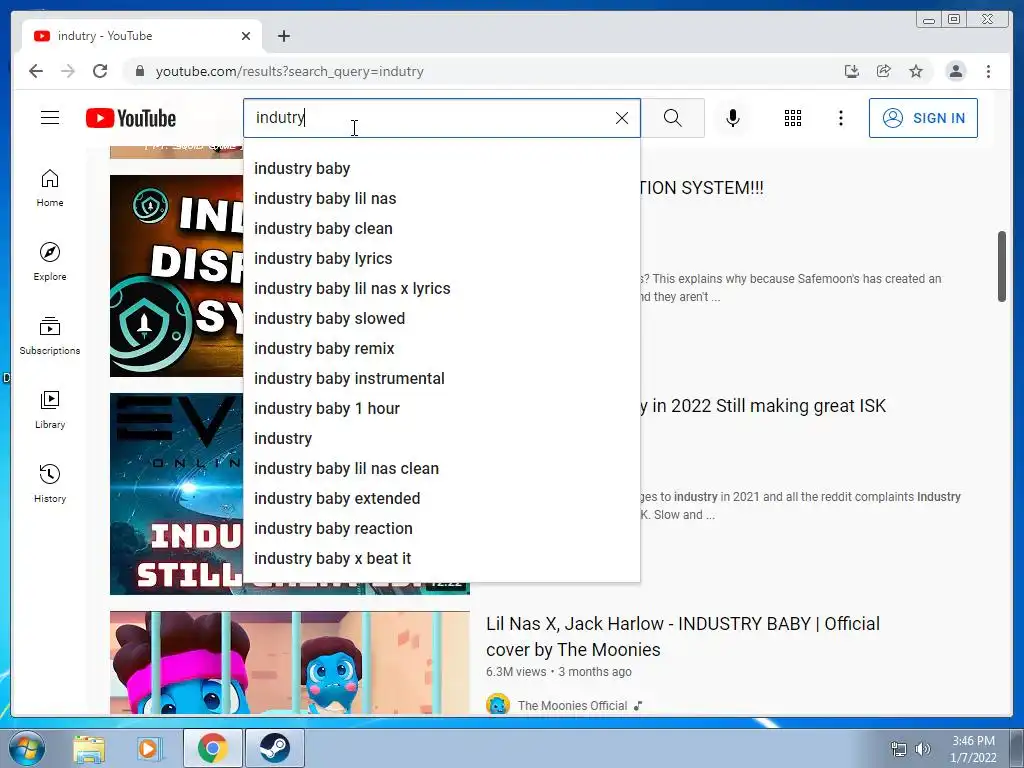
Task: Select the plain "industry" suggestion
Action: 441,439
